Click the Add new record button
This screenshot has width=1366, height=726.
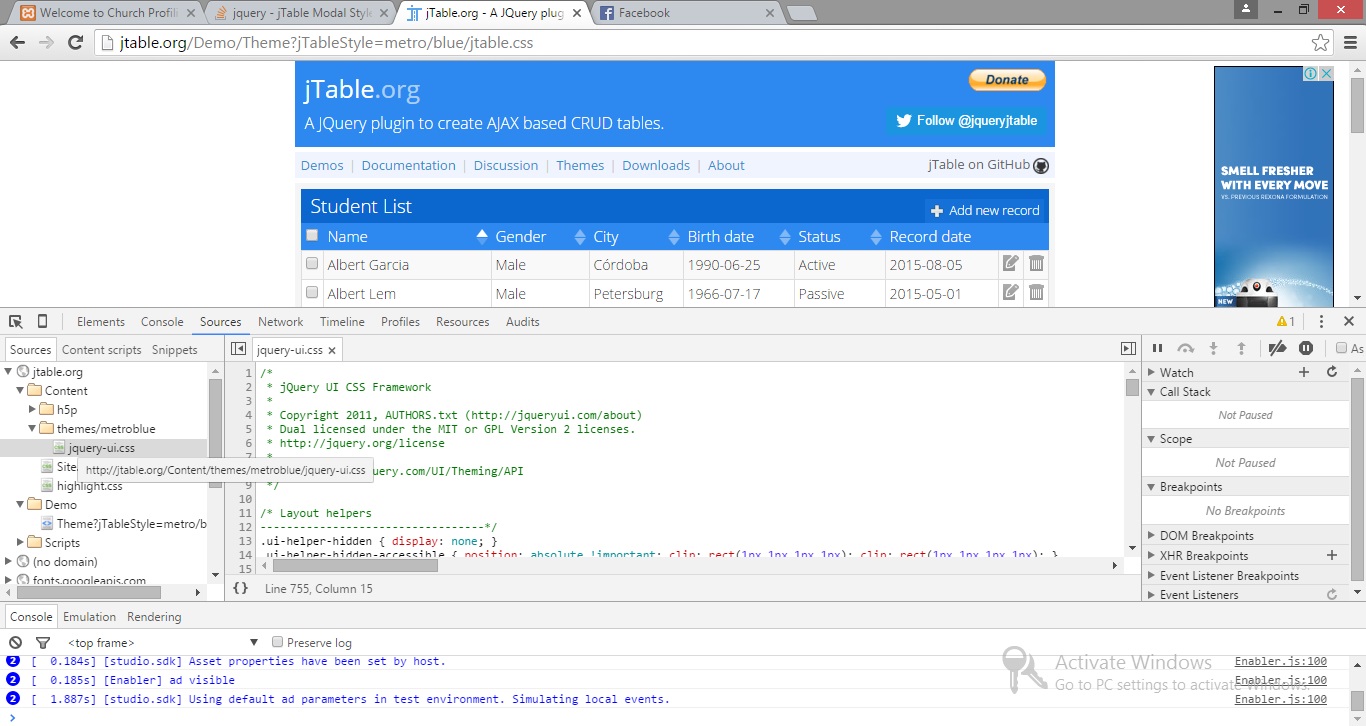(x=986, y=210)
